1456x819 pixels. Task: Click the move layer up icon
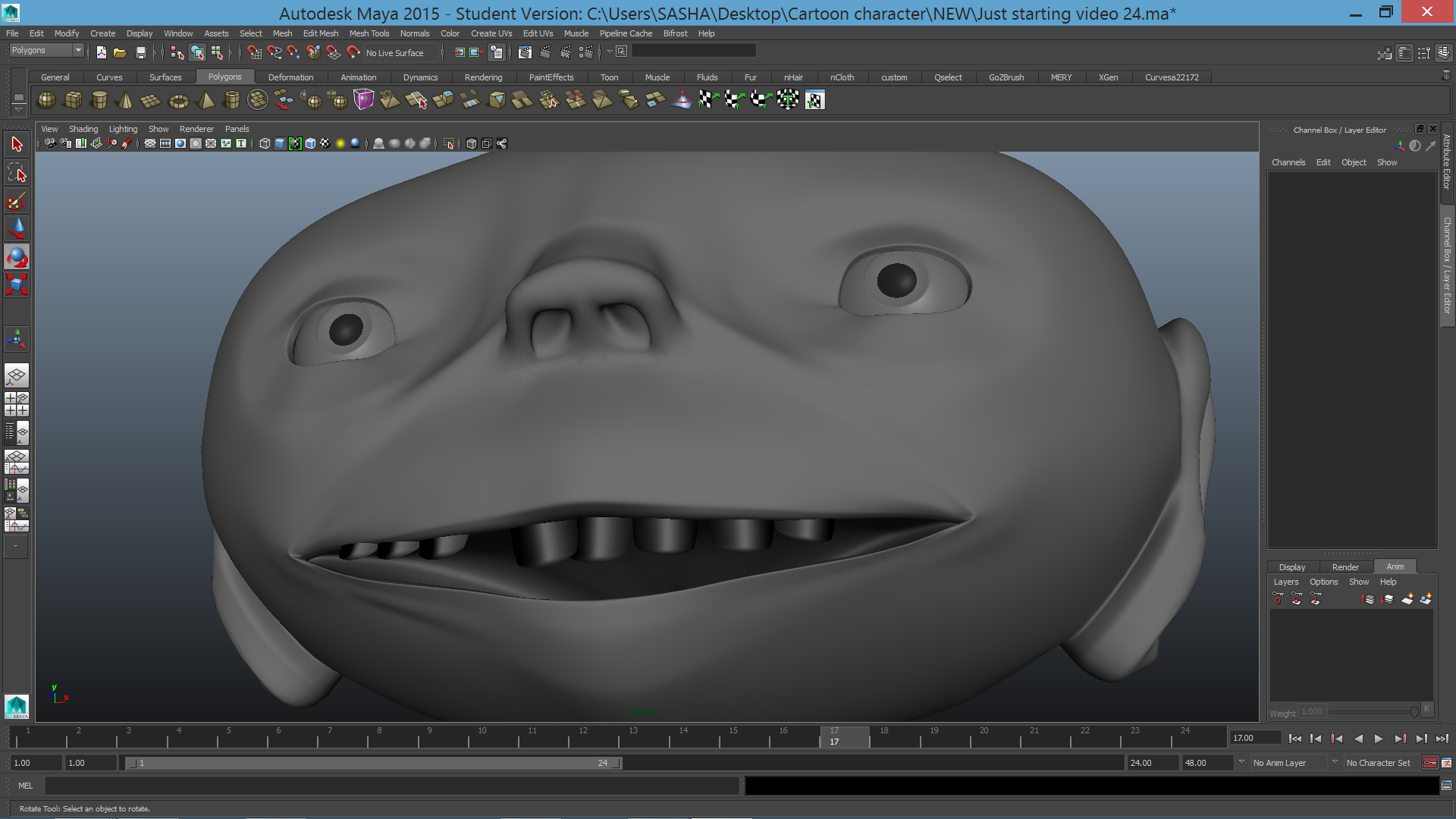click(x=1369, y=599)
